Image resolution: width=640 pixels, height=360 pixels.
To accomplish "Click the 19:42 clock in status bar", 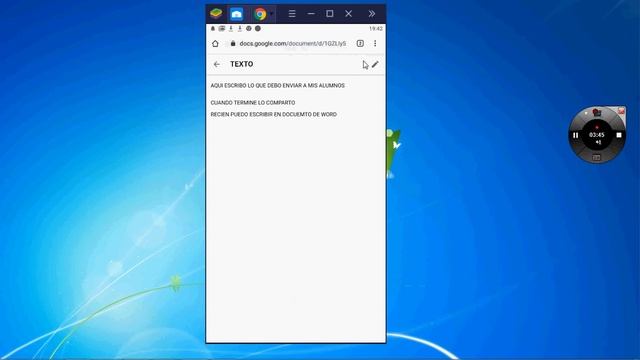I will (x=376, y=29).
